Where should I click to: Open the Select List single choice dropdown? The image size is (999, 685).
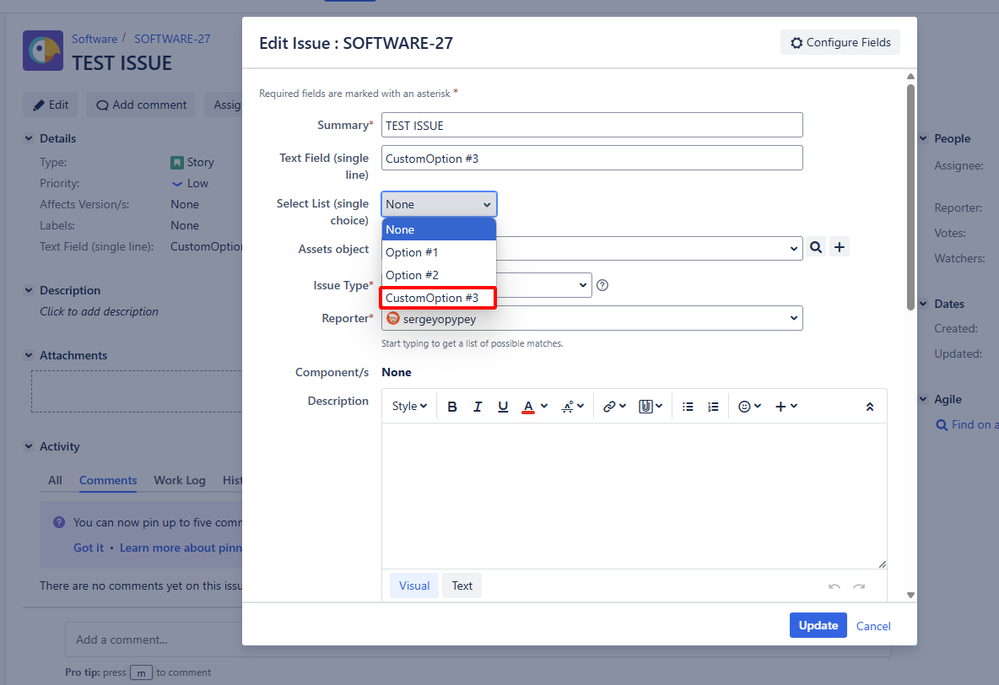pyautogui.click(x=439, y=205)
